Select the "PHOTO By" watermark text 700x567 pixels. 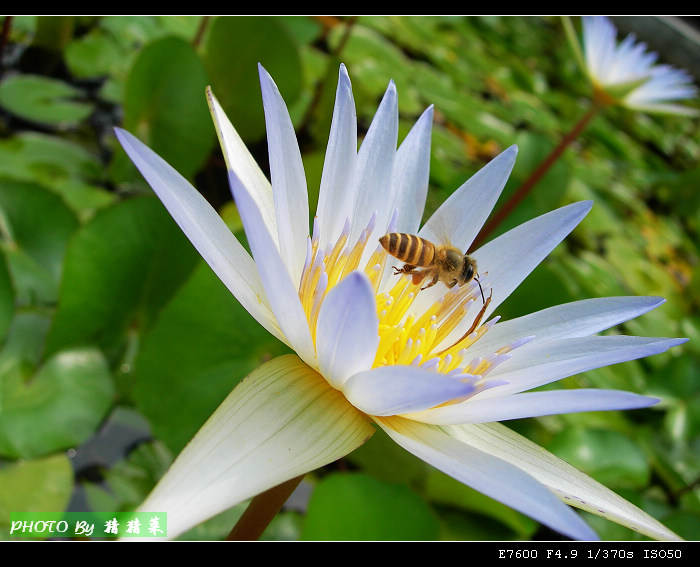tap(52, 526)
